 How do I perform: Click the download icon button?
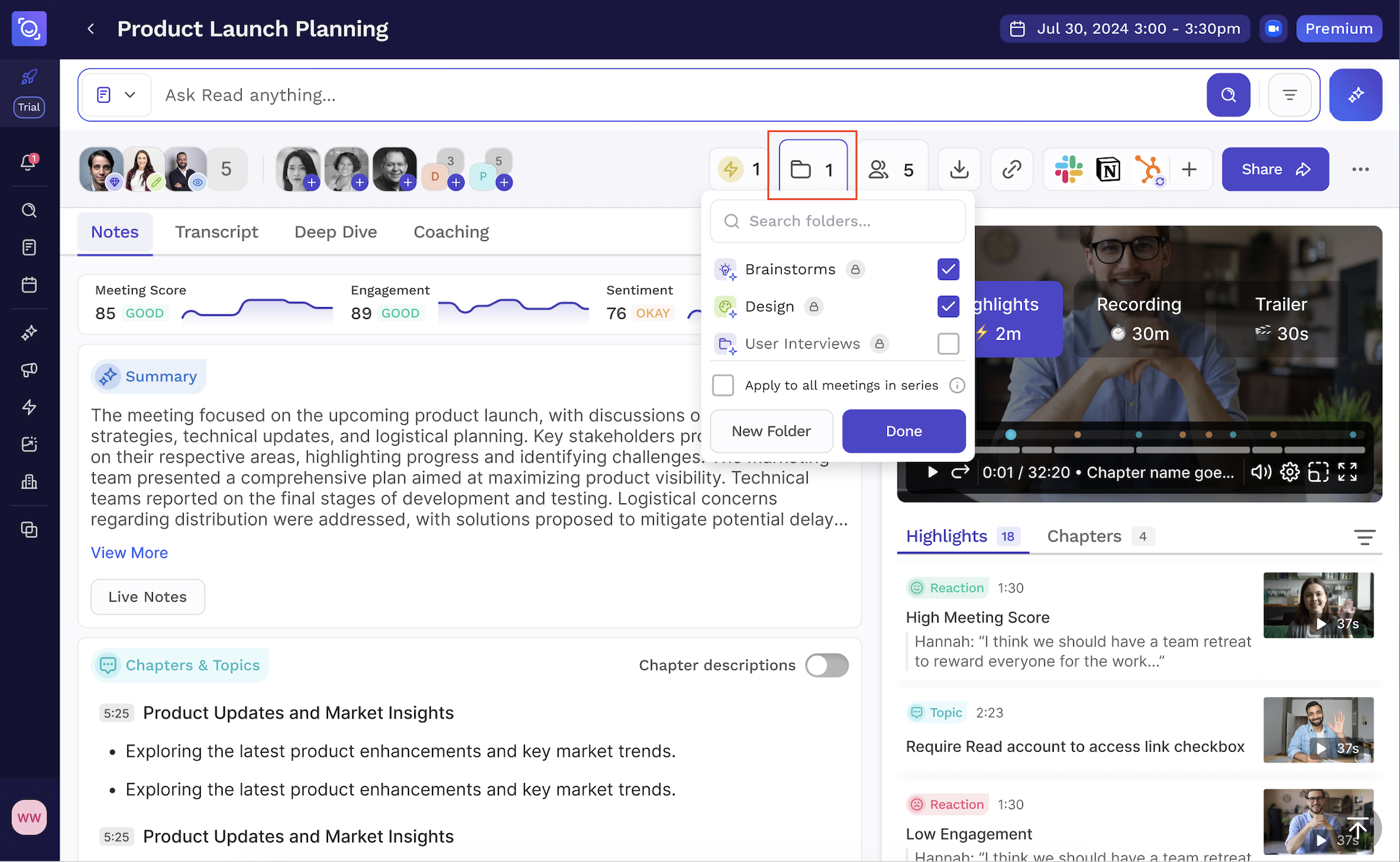click(959, 169)
